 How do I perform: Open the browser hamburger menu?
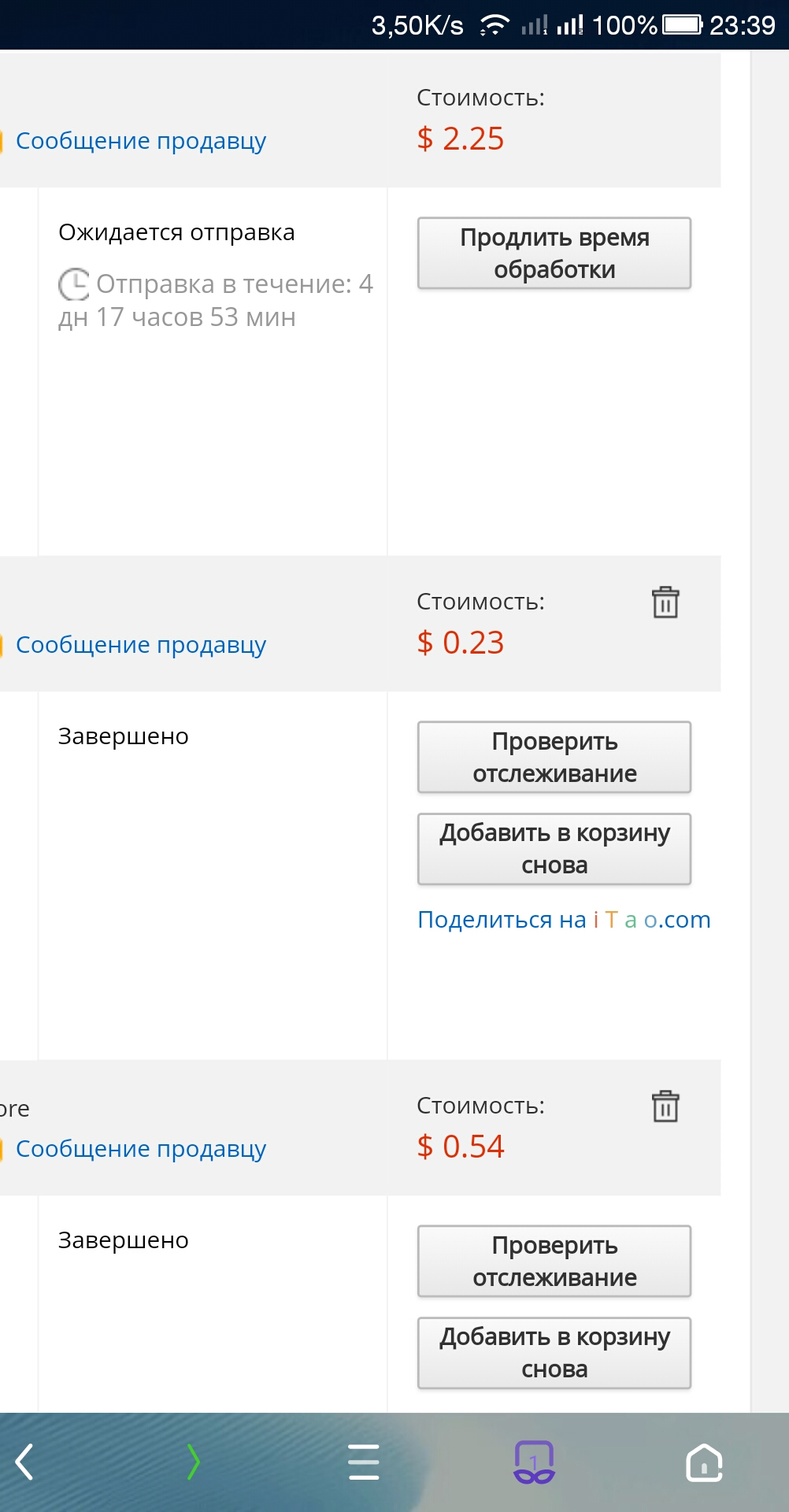pos(364,1462)
